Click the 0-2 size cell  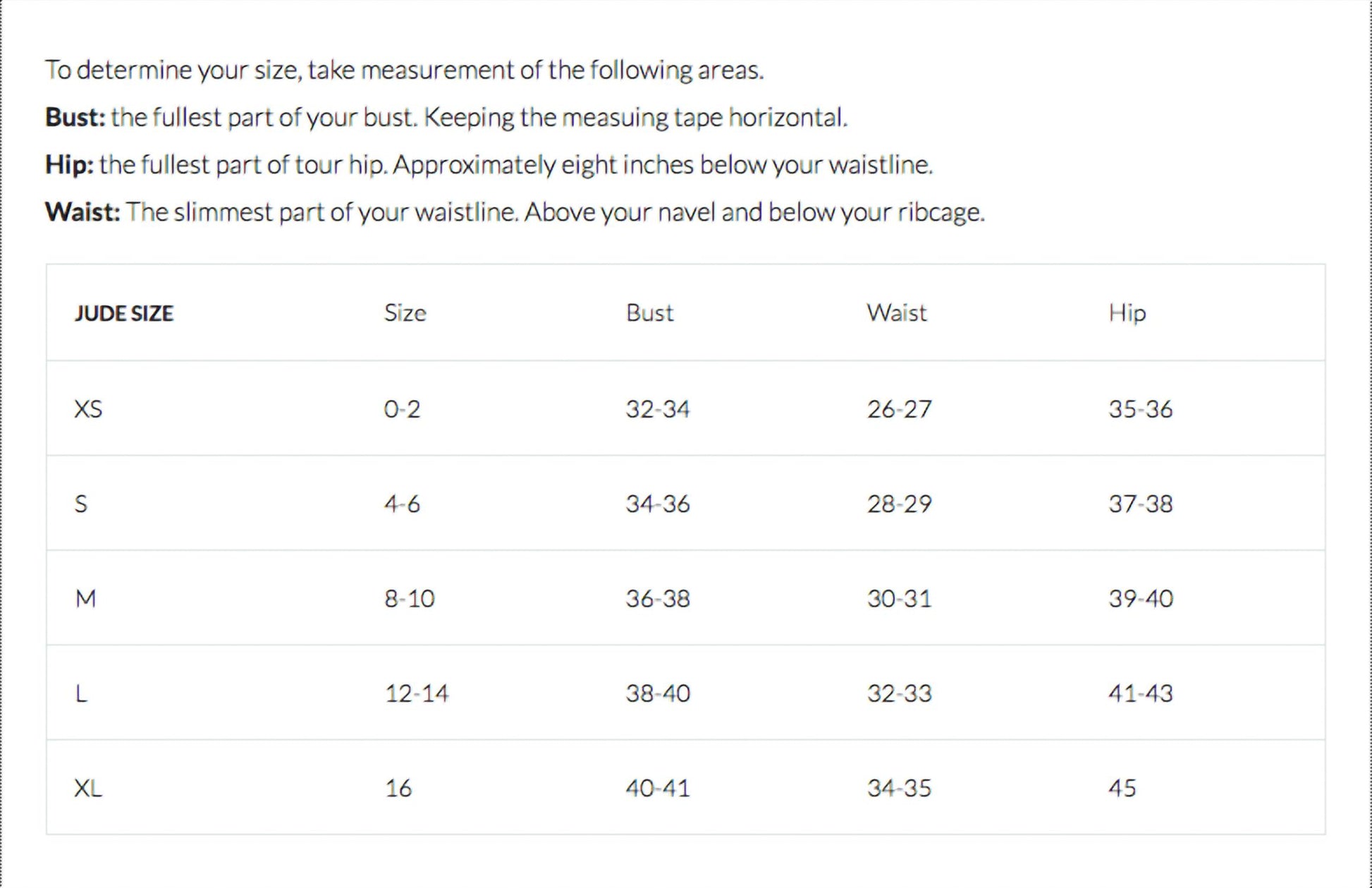click(x=402, y=409)
